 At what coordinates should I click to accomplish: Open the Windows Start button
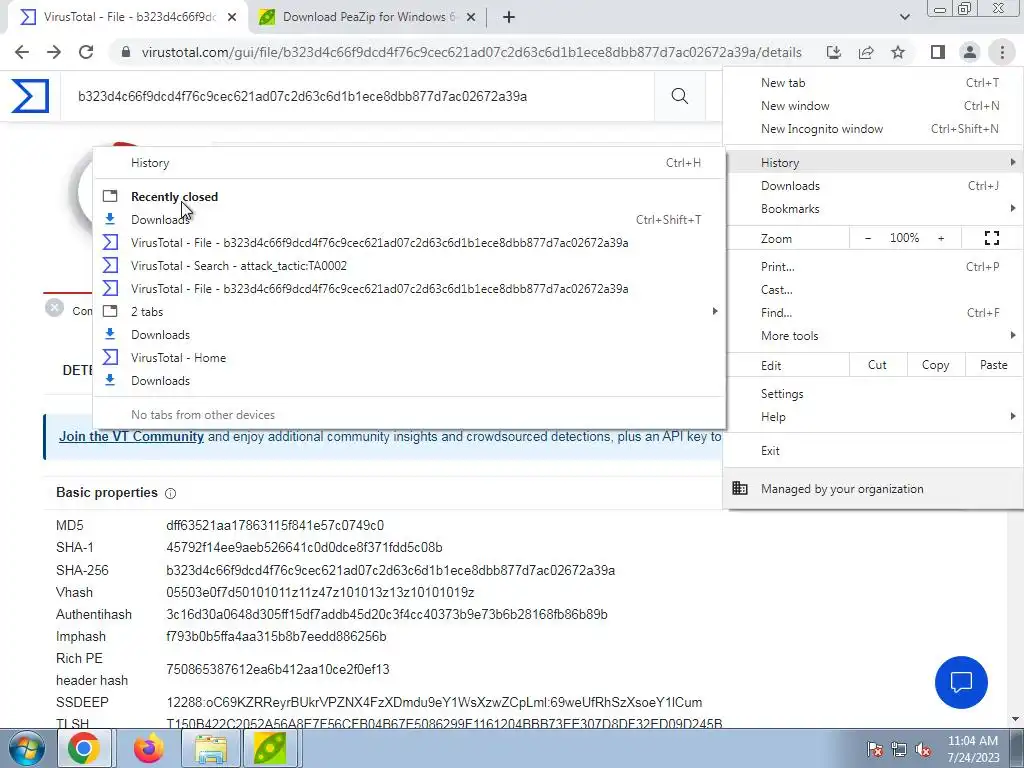click(26, 748)
